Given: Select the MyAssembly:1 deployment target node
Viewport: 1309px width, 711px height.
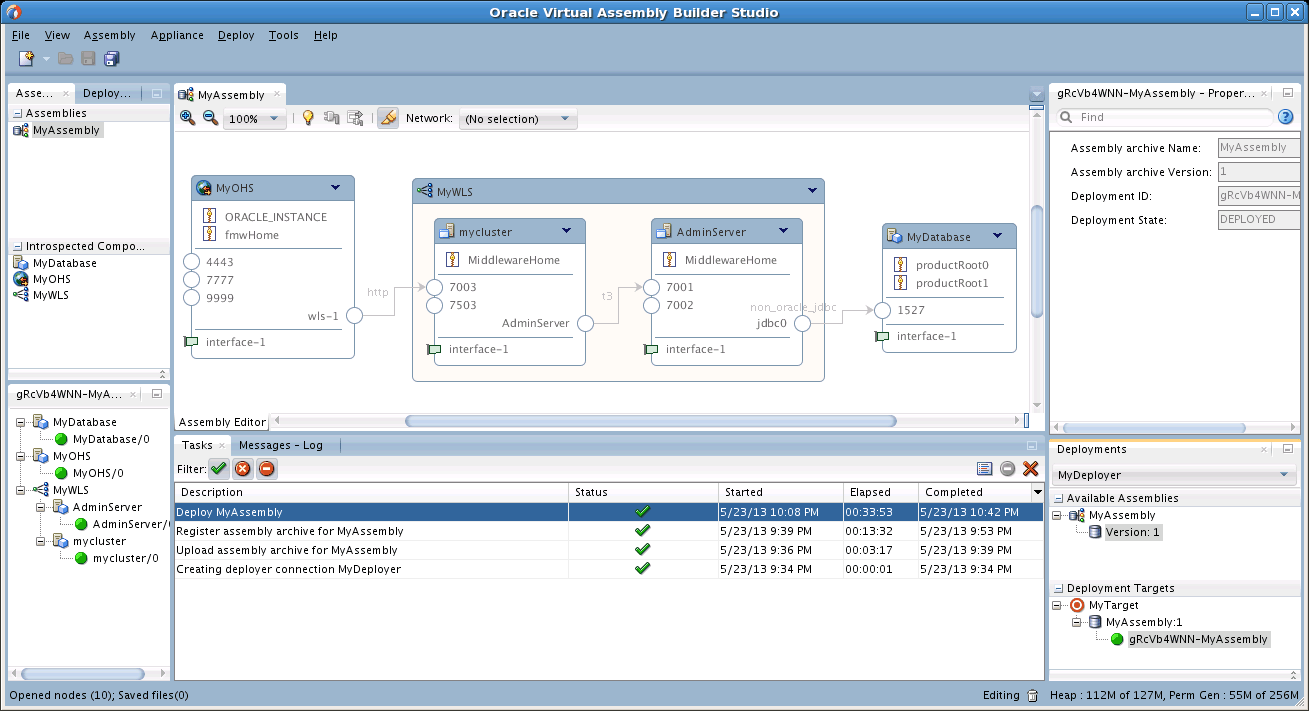Looking at the screenshot, I should coord(1143,622).
